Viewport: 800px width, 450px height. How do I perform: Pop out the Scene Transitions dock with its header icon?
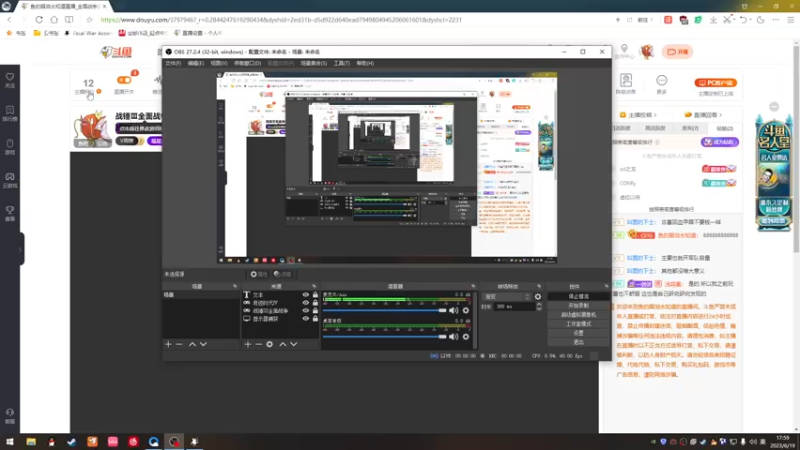tap(539, 286)
